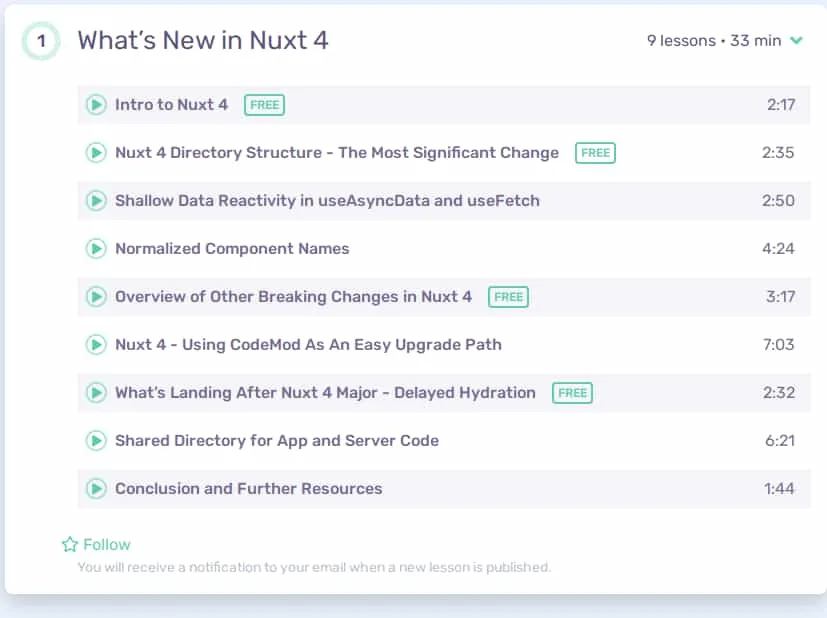Click the Follow link text
Image resolution: width=827 pixels, height=618 pixels.
[107, 544]
